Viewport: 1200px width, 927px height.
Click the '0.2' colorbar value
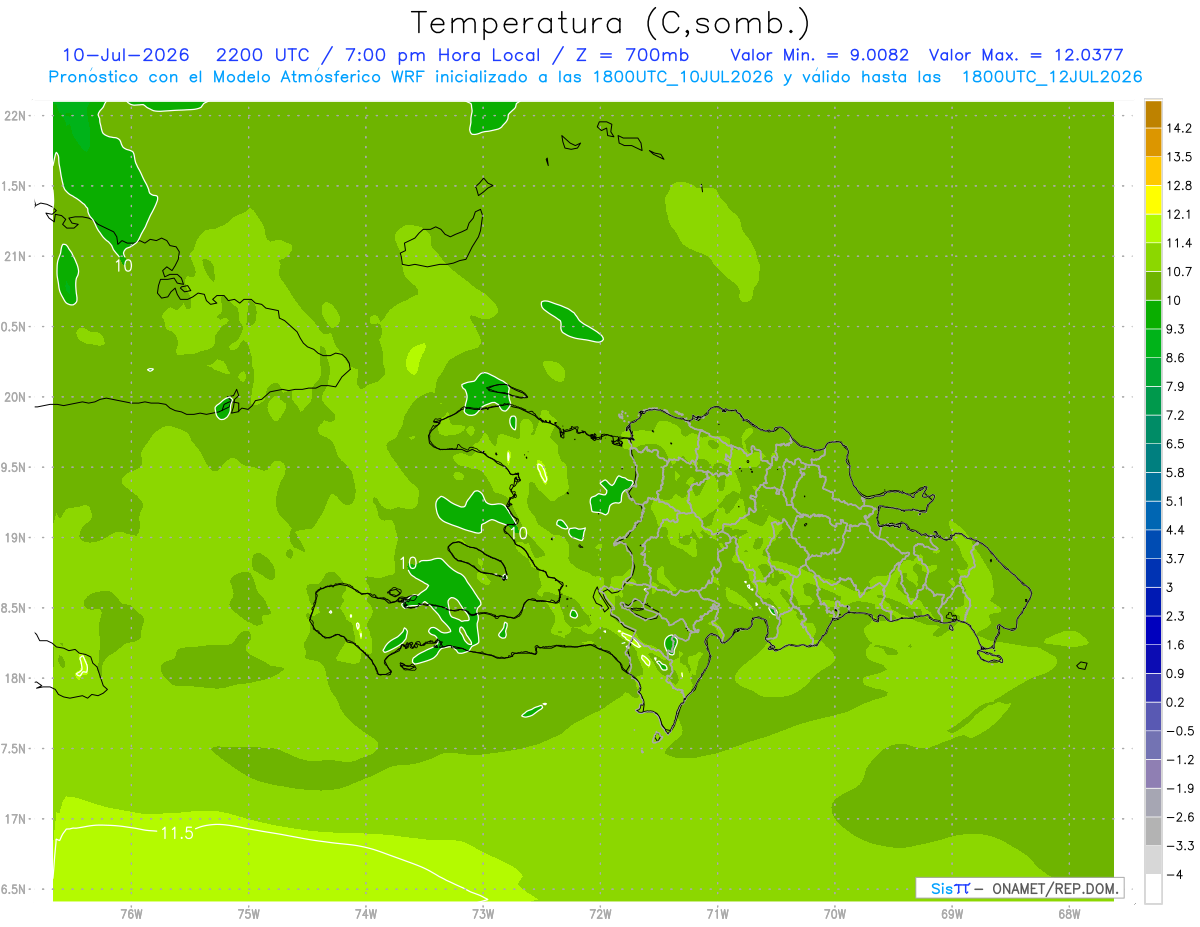pos(1176,703)
